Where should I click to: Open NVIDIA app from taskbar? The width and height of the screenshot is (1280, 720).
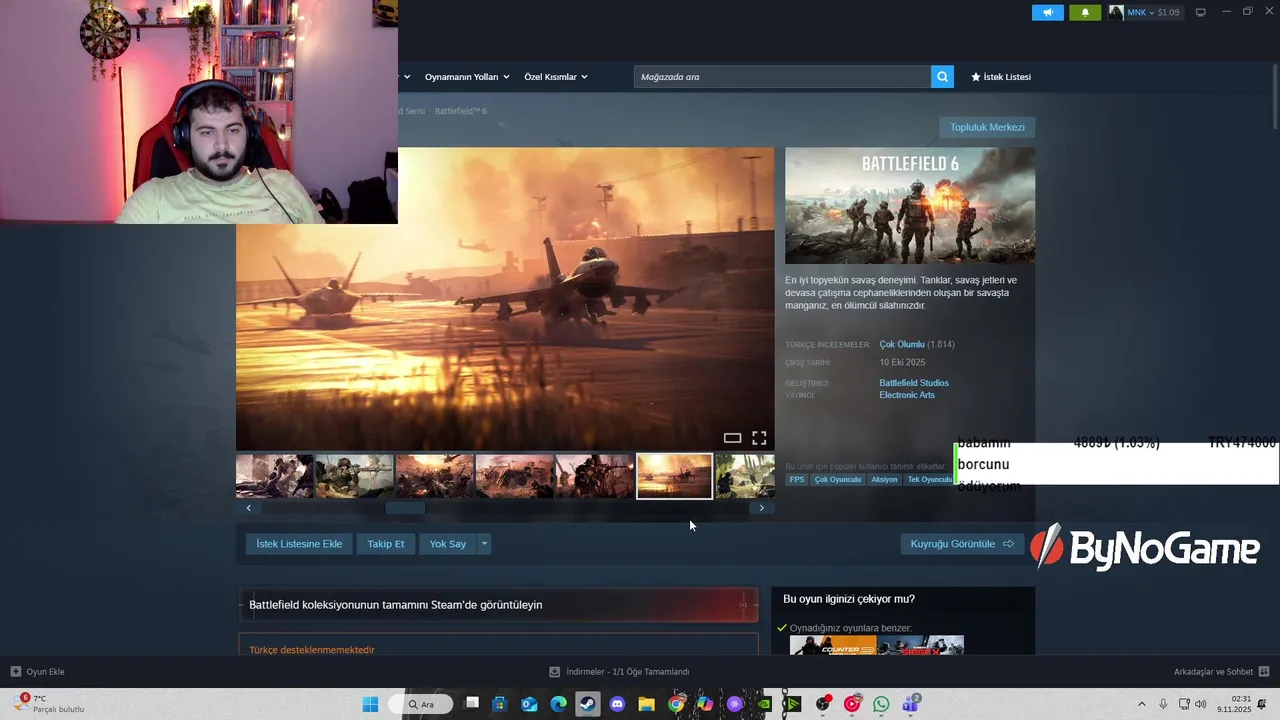764,704
